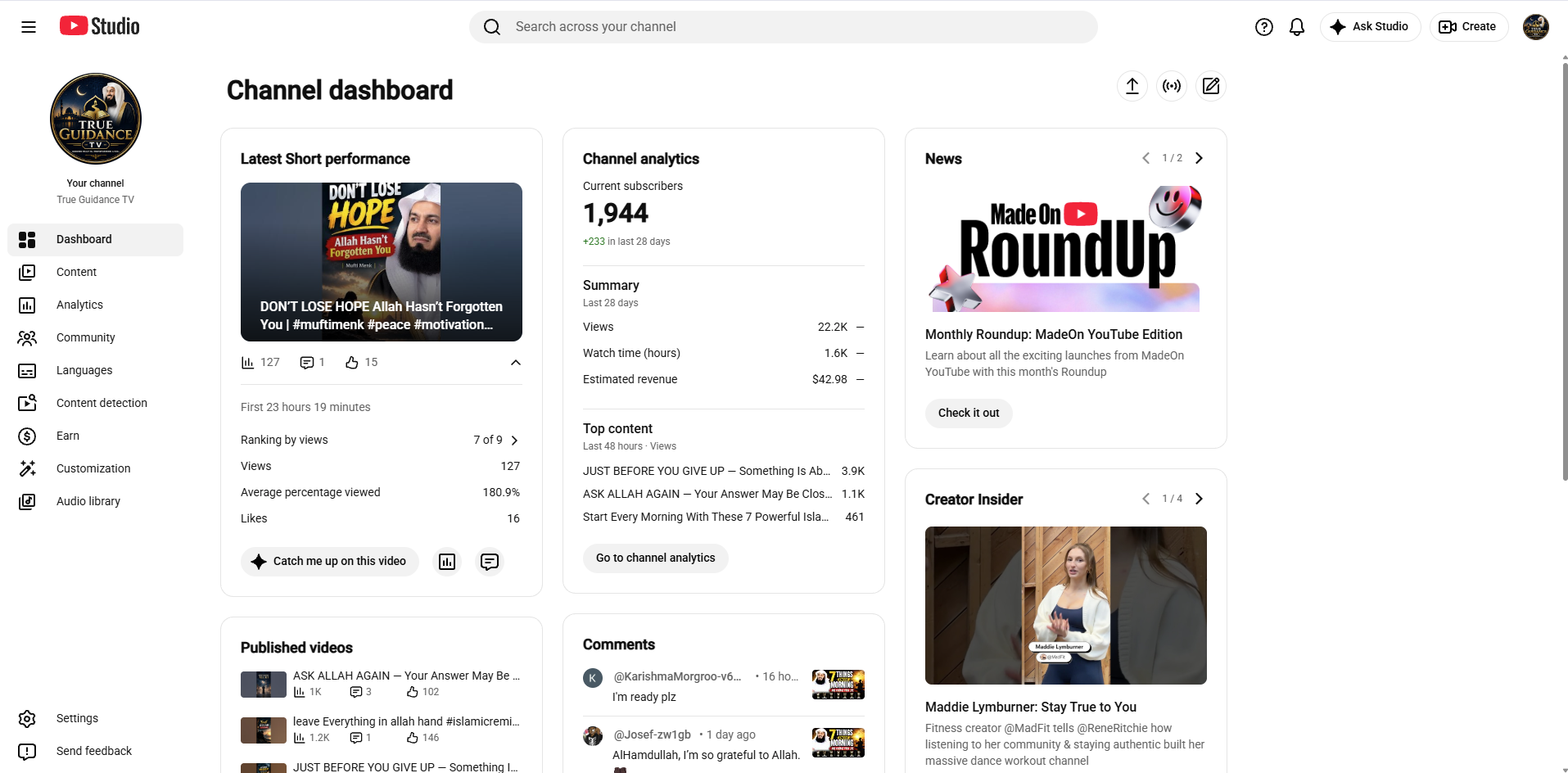The image size is (1568, 773).
Task: Open Content in the sidebar
Action: click(96, 273)
